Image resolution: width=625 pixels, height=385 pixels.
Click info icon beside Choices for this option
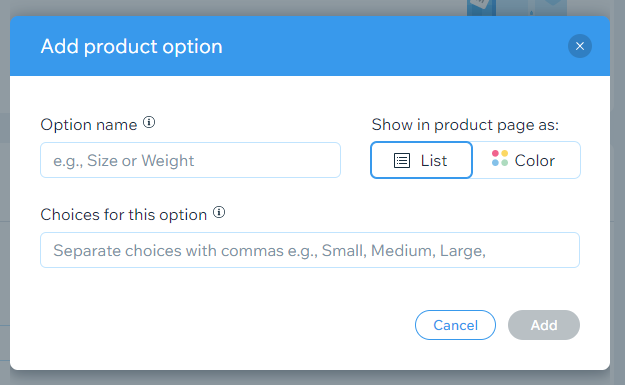[x=219, y=212]
